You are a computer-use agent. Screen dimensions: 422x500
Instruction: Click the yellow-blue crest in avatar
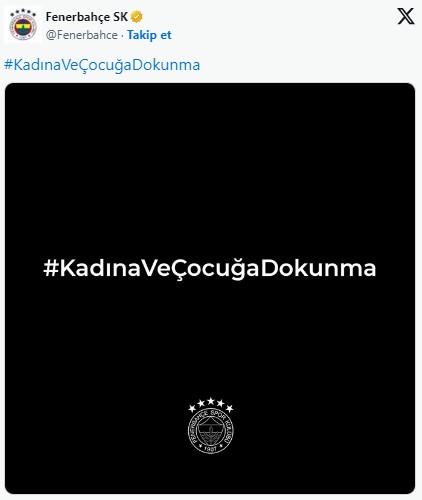[23, 29]
